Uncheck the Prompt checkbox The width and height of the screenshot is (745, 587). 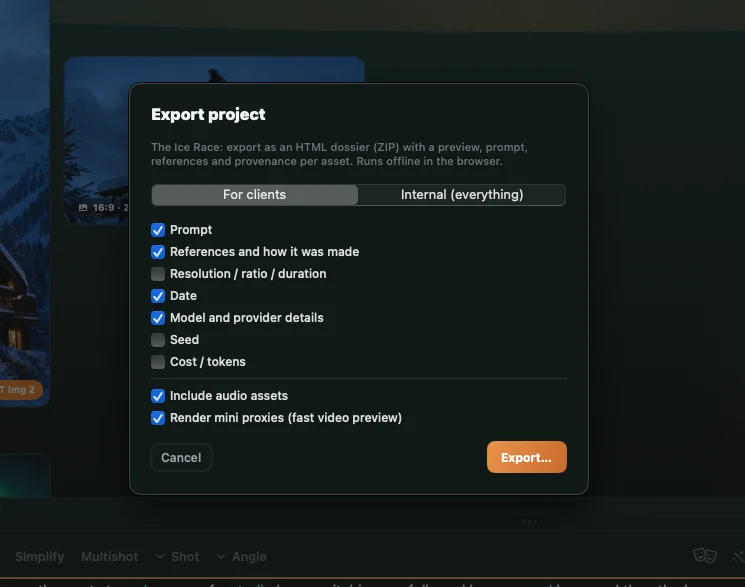coord(158,230)
